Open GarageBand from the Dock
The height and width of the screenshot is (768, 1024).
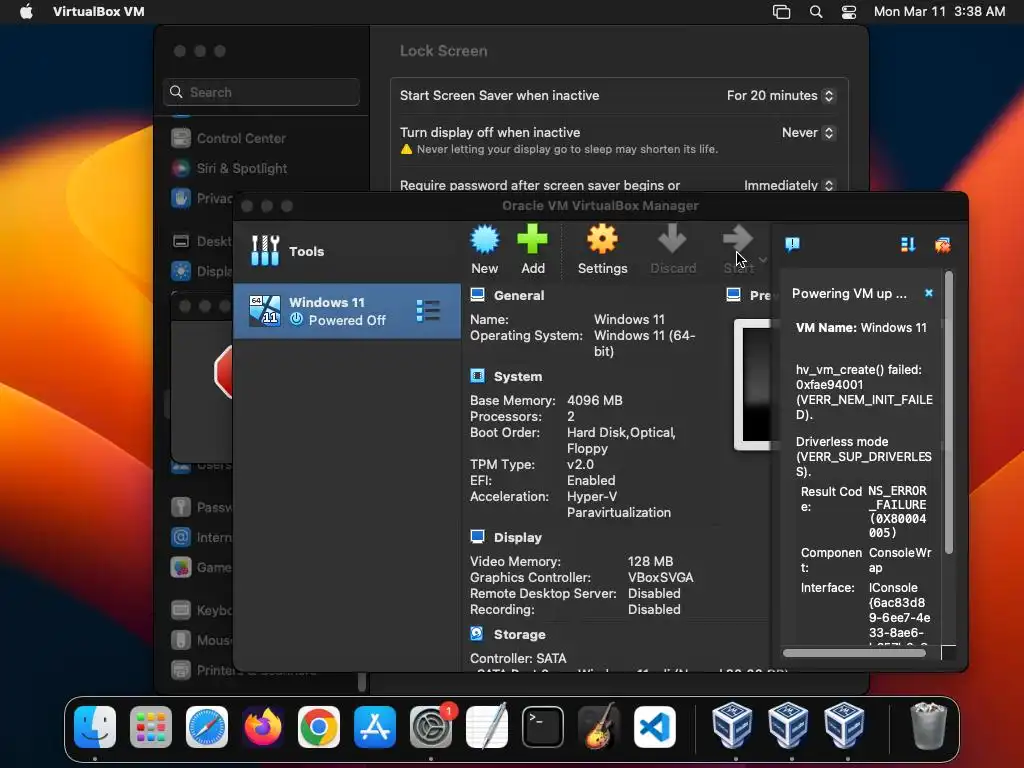tap(599, 727)
